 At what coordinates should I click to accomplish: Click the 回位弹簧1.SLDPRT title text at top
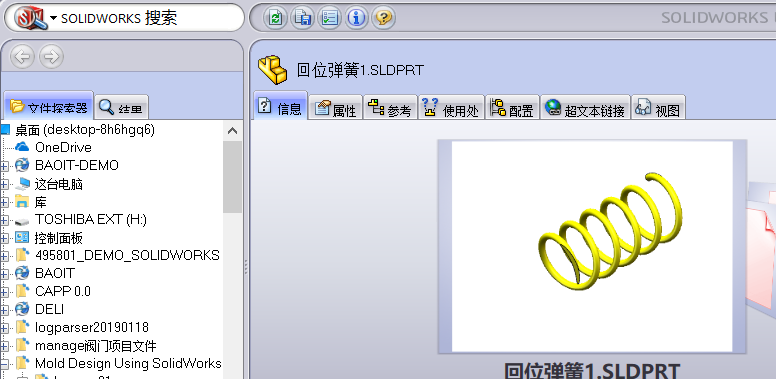(360, 70)
